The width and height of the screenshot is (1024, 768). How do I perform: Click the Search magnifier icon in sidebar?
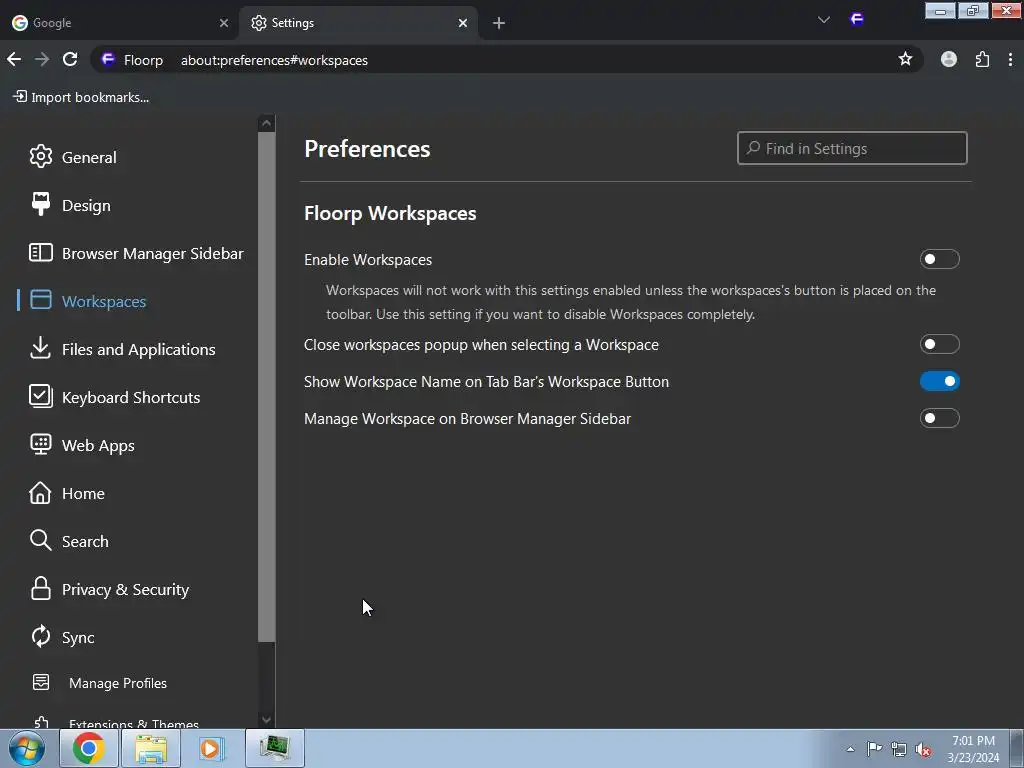point(40,541)
